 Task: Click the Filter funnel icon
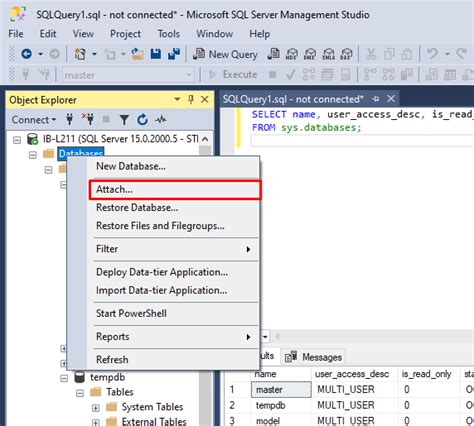[x=124, y=120]
